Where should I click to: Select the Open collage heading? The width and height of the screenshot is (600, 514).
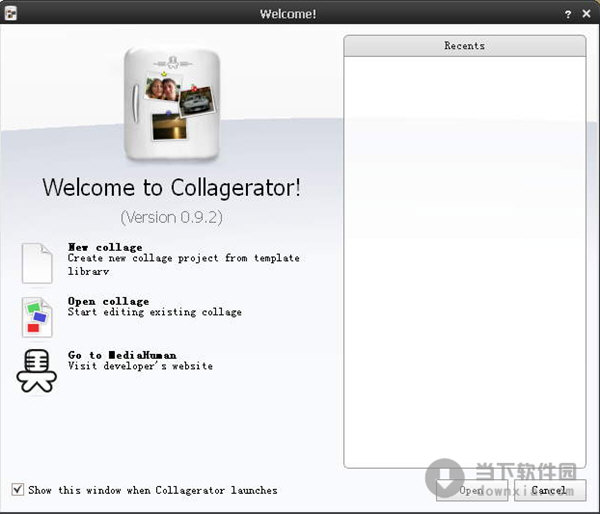109,301
